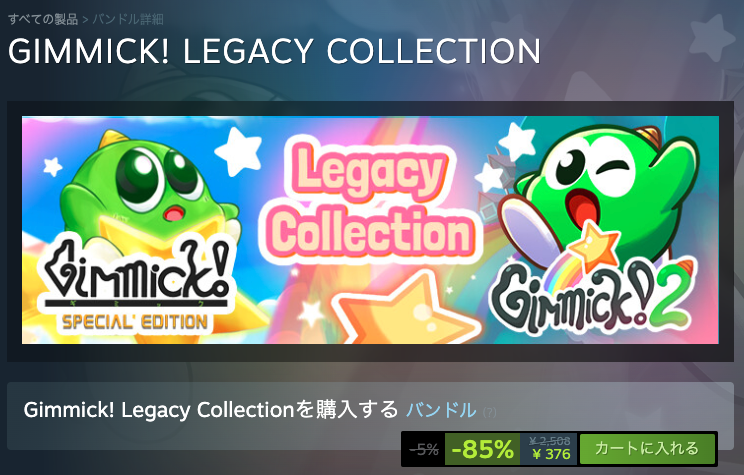Select the GIMMICK! LEGACY COLLECTION page title
The height and width of the screenshot is (475, 744).
274,51
